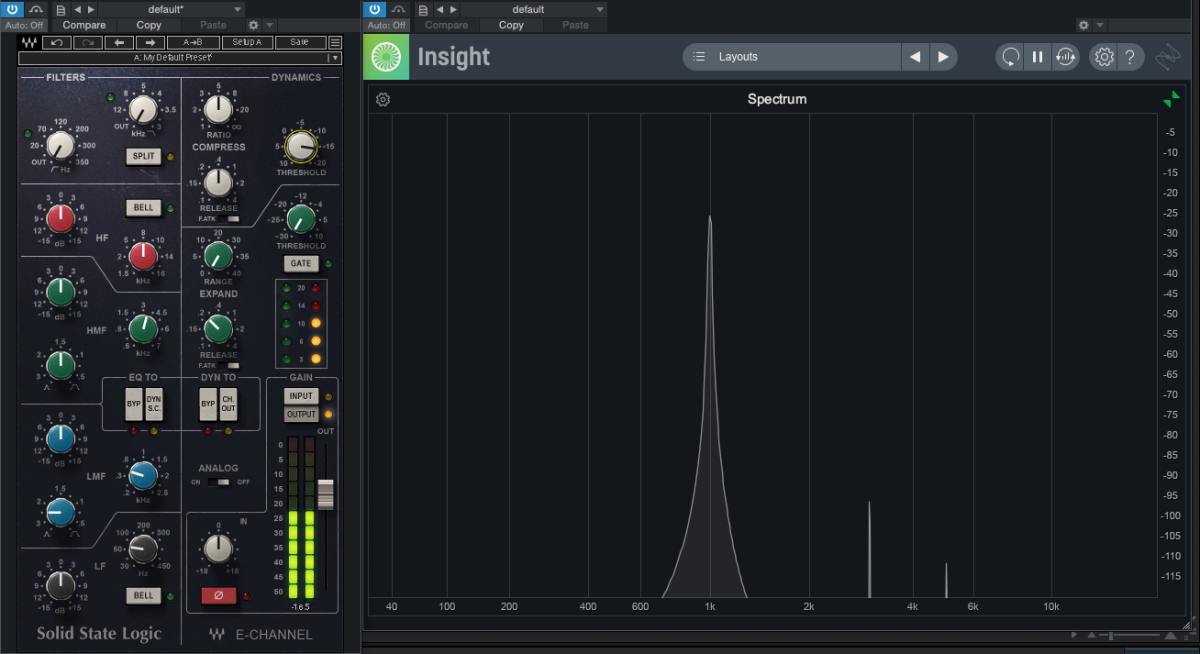
Task: Toggle the Insight window power/bypass button
Action: click(373, 9)
